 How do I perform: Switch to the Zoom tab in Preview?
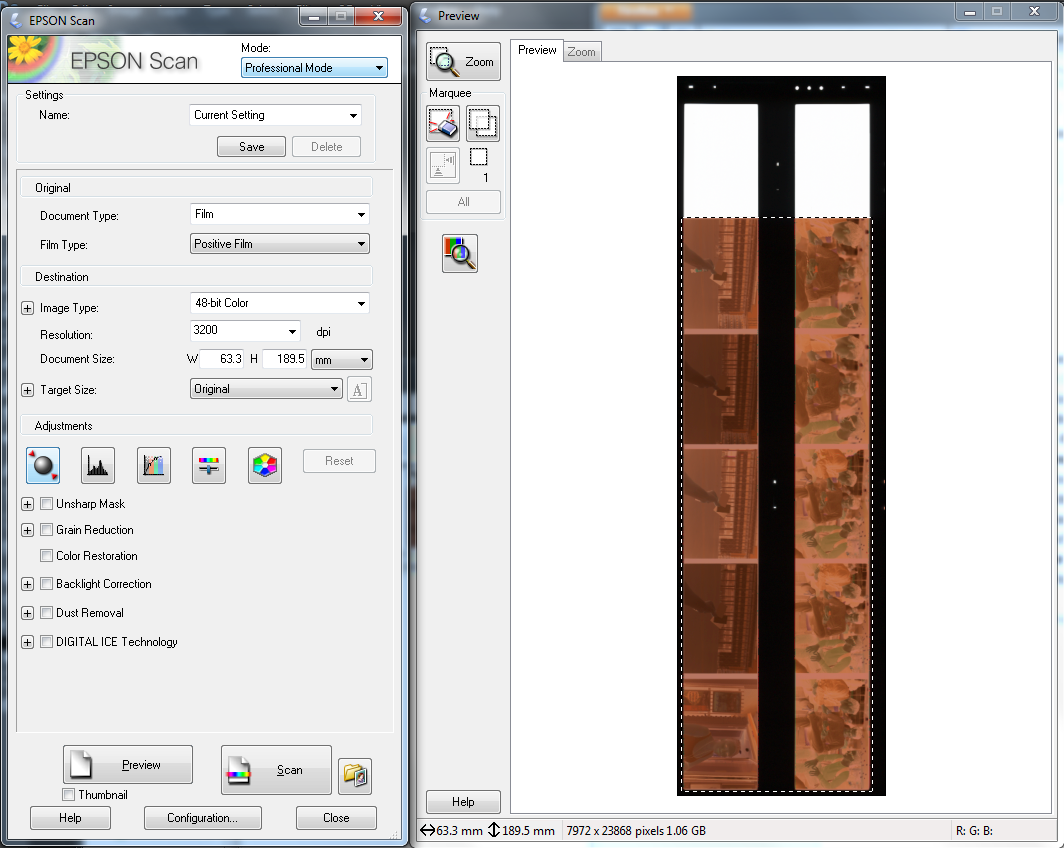tap(581, 50)
